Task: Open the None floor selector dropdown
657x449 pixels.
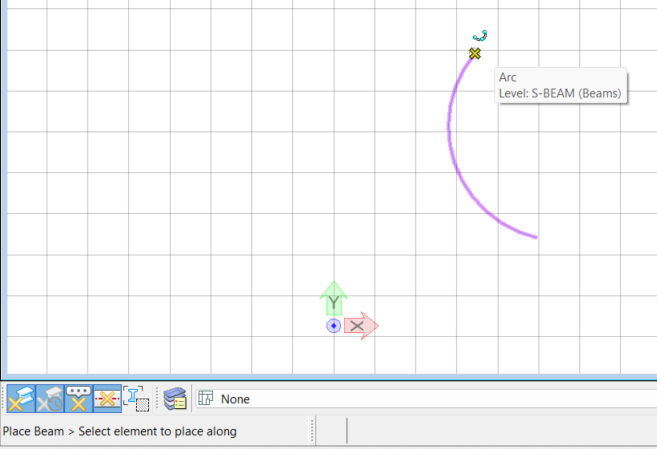Action: coord(426,399)
